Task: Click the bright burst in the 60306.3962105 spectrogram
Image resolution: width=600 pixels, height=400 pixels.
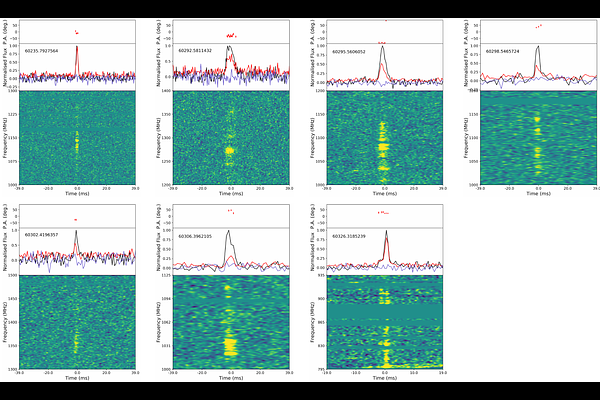Action: point(230,345)
